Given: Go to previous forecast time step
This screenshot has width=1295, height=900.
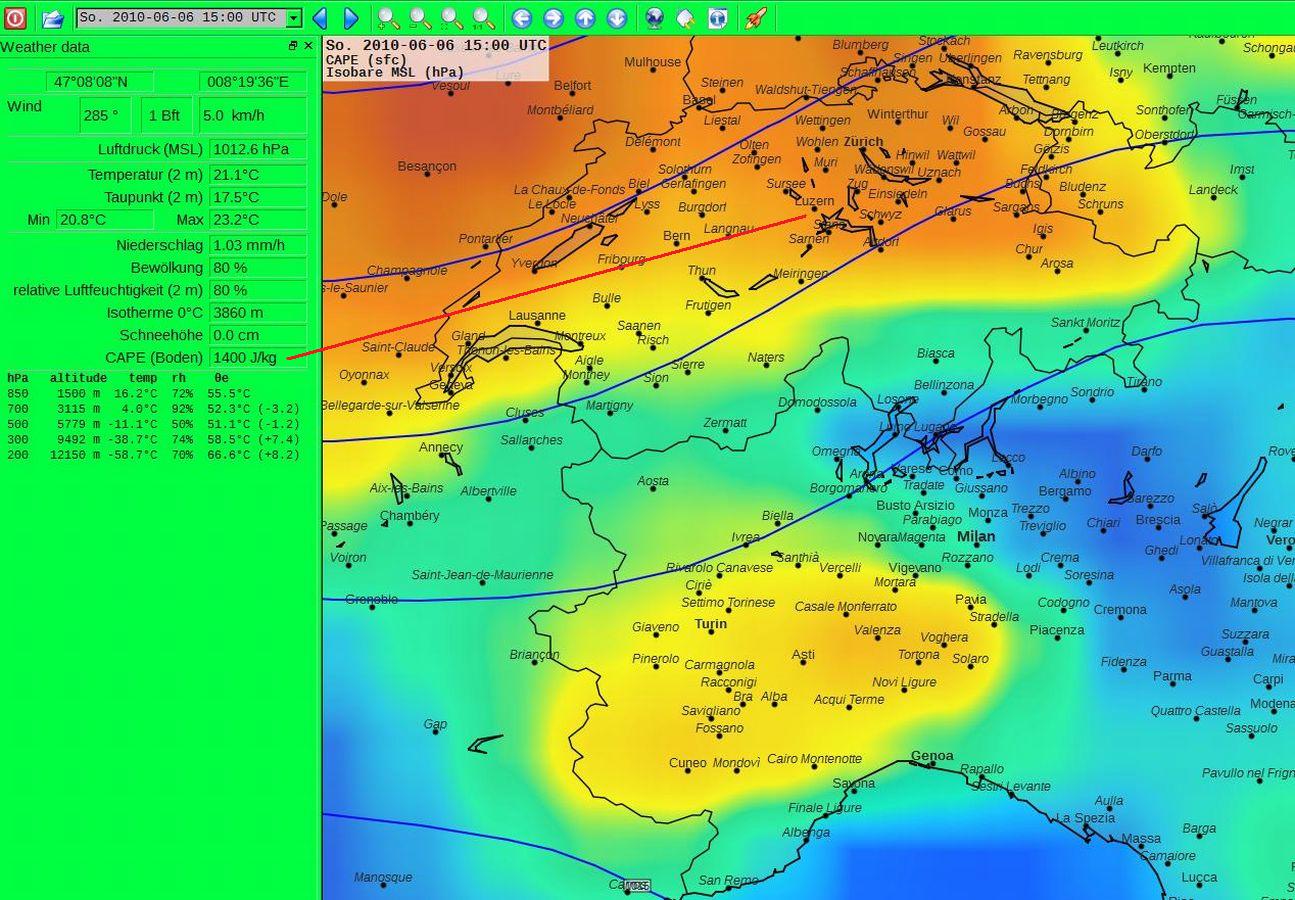Looking at the screenshot, I should (320, 18).
